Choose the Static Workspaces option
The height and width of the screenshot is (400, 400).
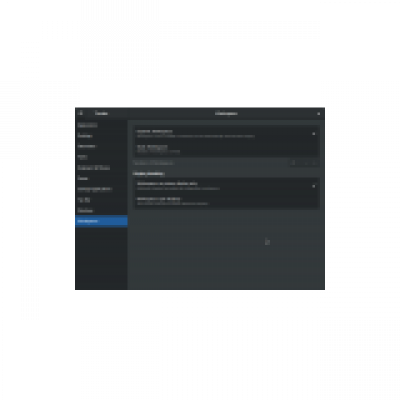(x=226, y=149)
